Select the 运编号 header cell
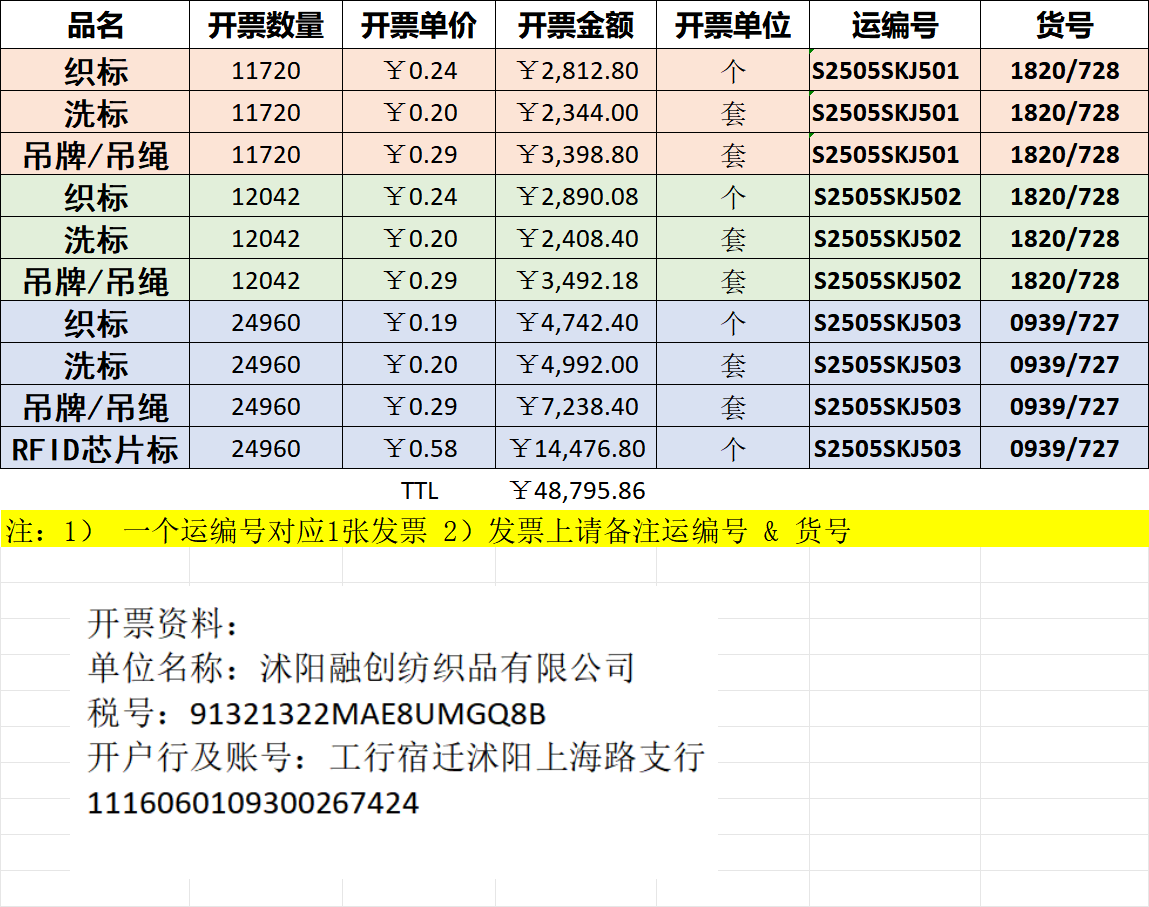 895,25
